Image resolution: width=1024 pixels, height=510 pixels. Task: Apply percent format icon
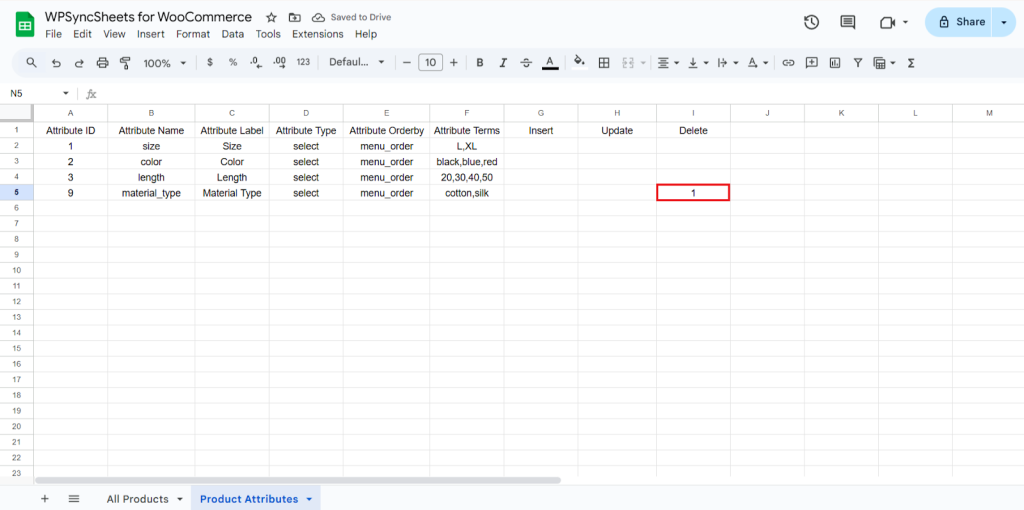pos(233,63)
